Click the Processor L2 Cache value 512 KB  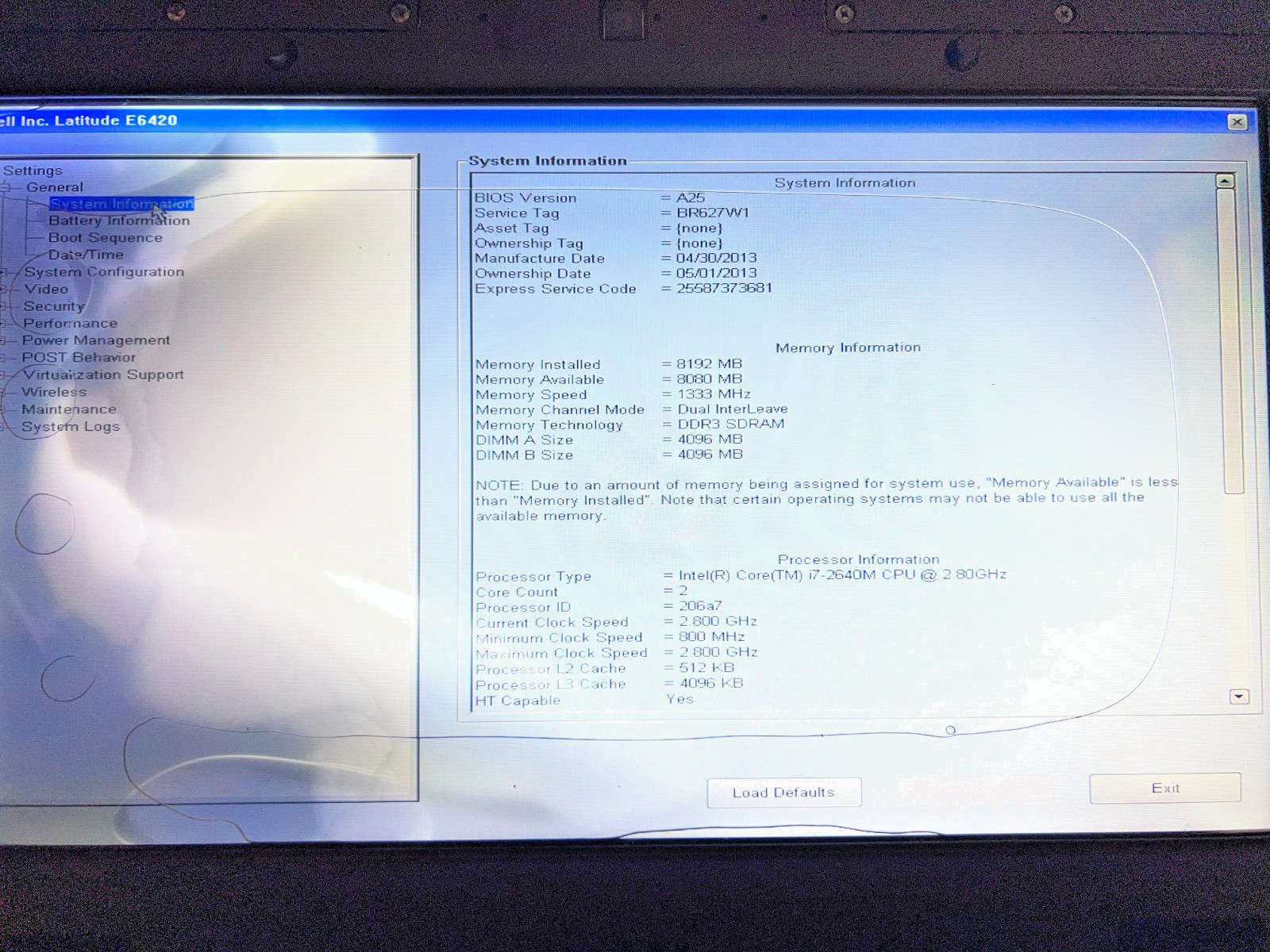click(x=706, y=668)
